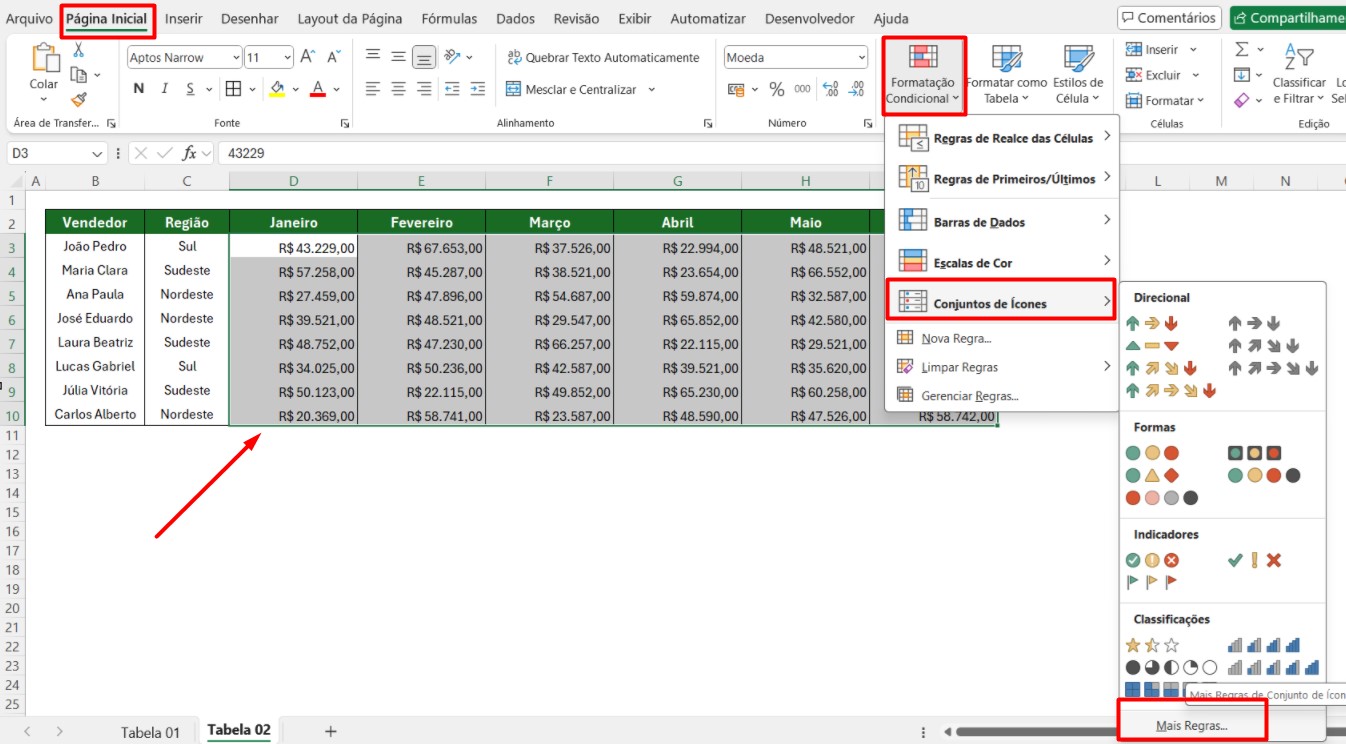Image resolution: width=1346 pixels, height=744 pixels.
Task: Toggle center horizontal alignment
Action: point(398,89)
